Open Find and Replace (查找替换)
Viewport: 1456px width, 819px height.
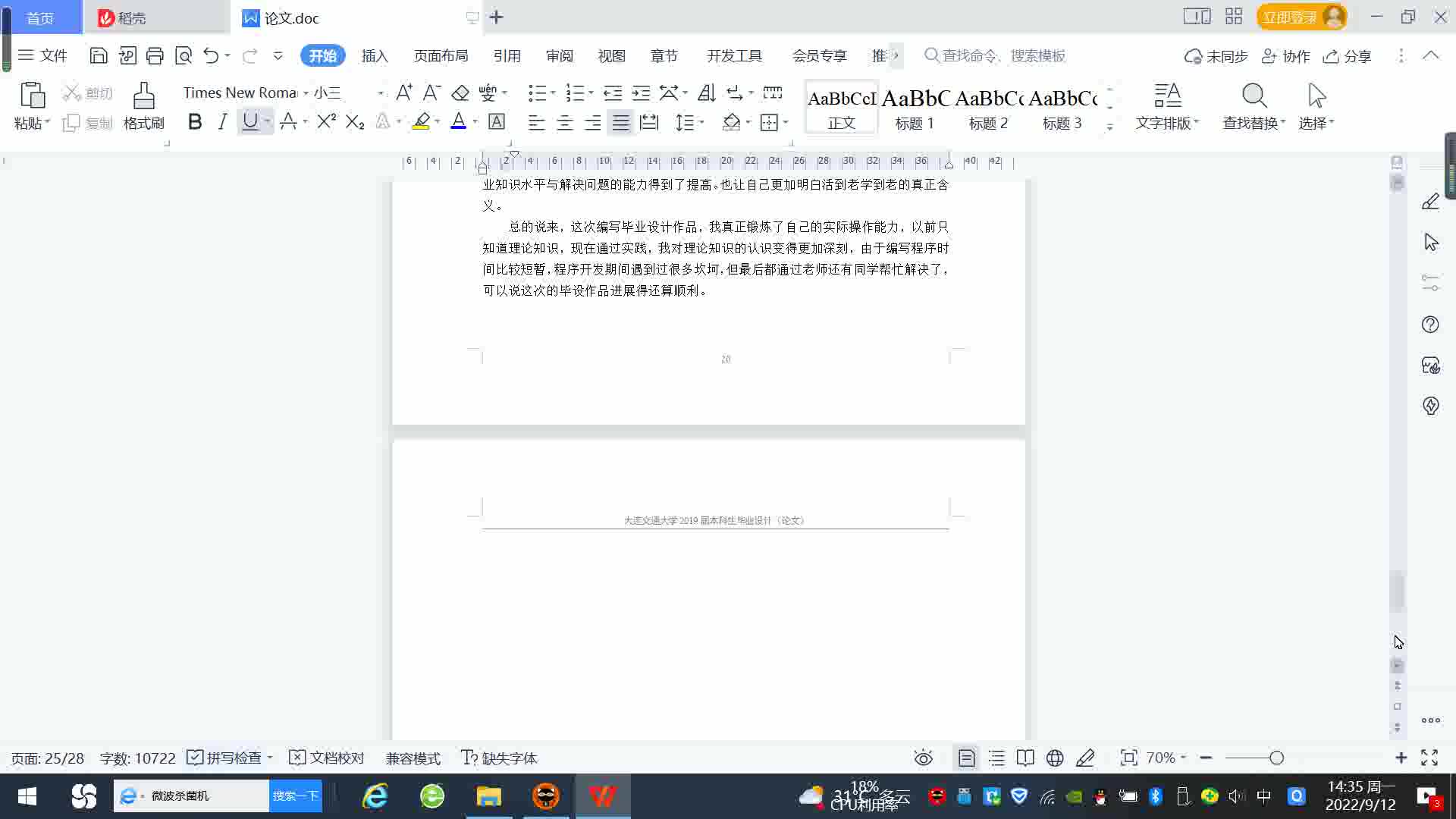(x=1254, y=106)
